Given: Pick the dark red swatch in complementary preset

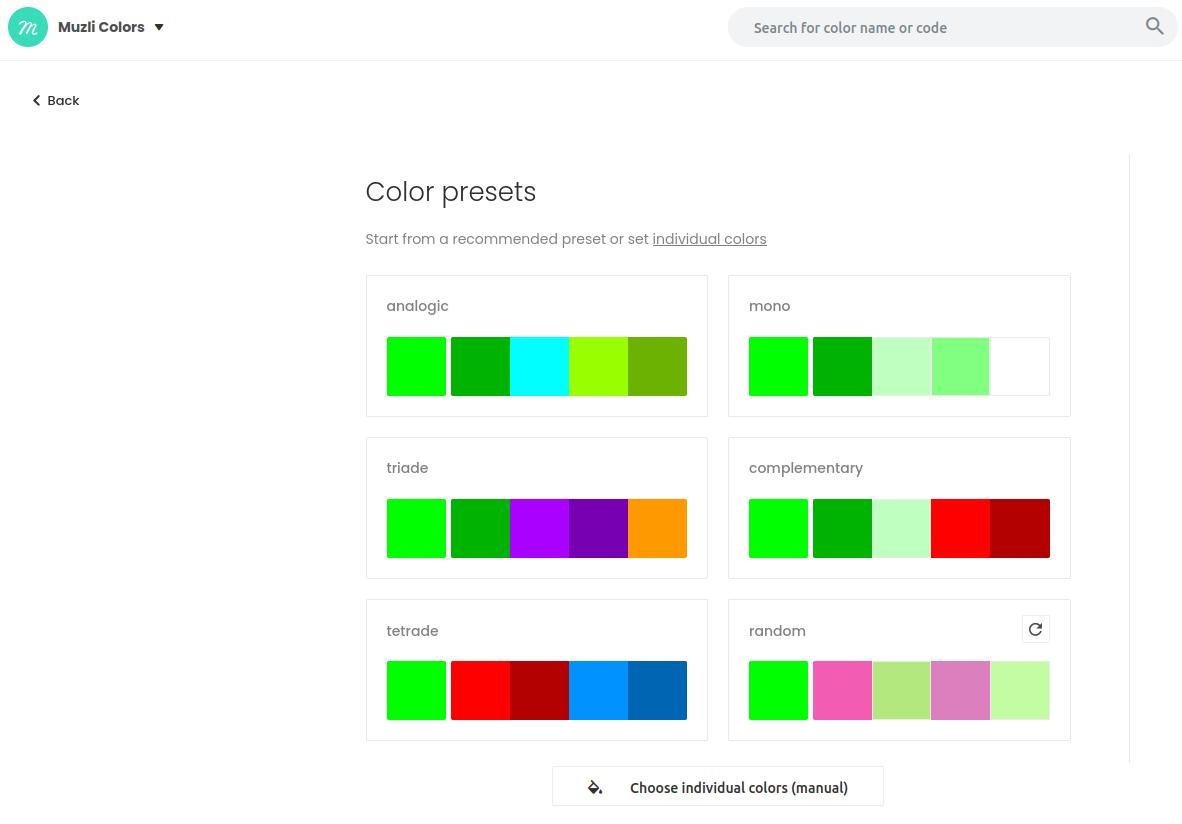Looking at the screenshot, I should click(x=1020, y=528).
